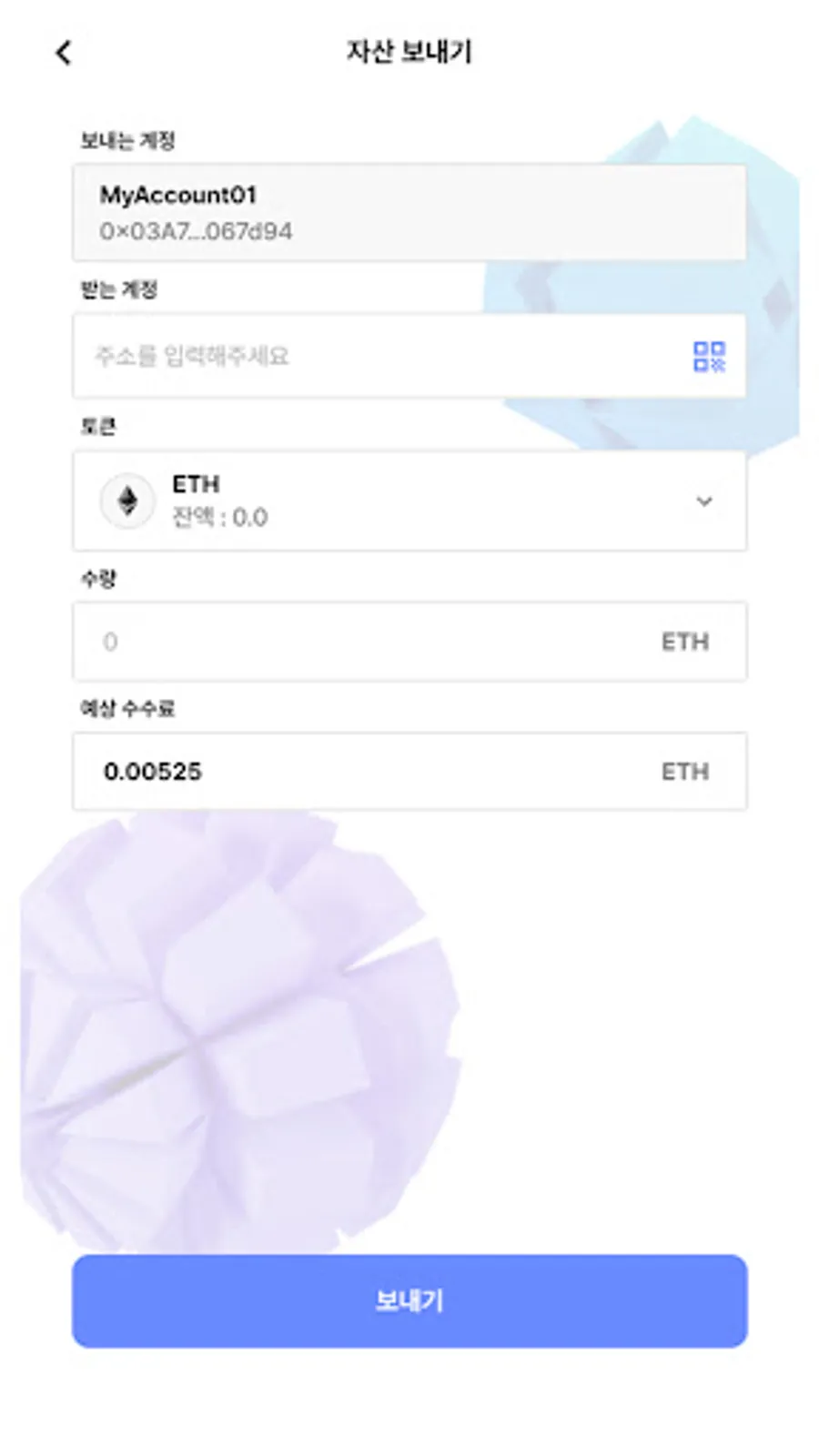
Task: Click the 토큰 label
Action: coord(98,426)
